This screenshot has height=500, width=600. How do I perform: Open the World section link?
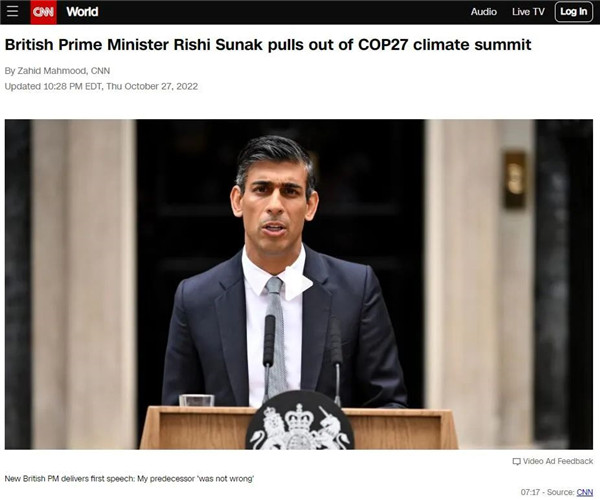pos(82,12)
